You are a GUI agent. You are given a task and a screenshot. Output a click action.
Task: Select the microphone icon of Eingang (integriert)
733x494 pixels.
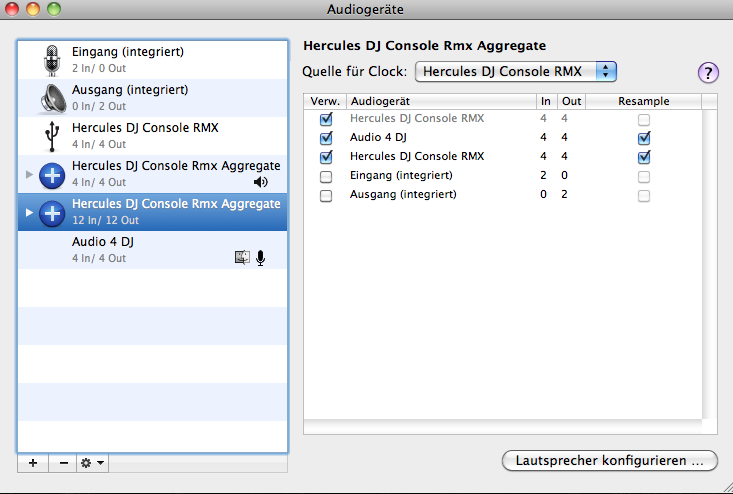click(52, 60)
